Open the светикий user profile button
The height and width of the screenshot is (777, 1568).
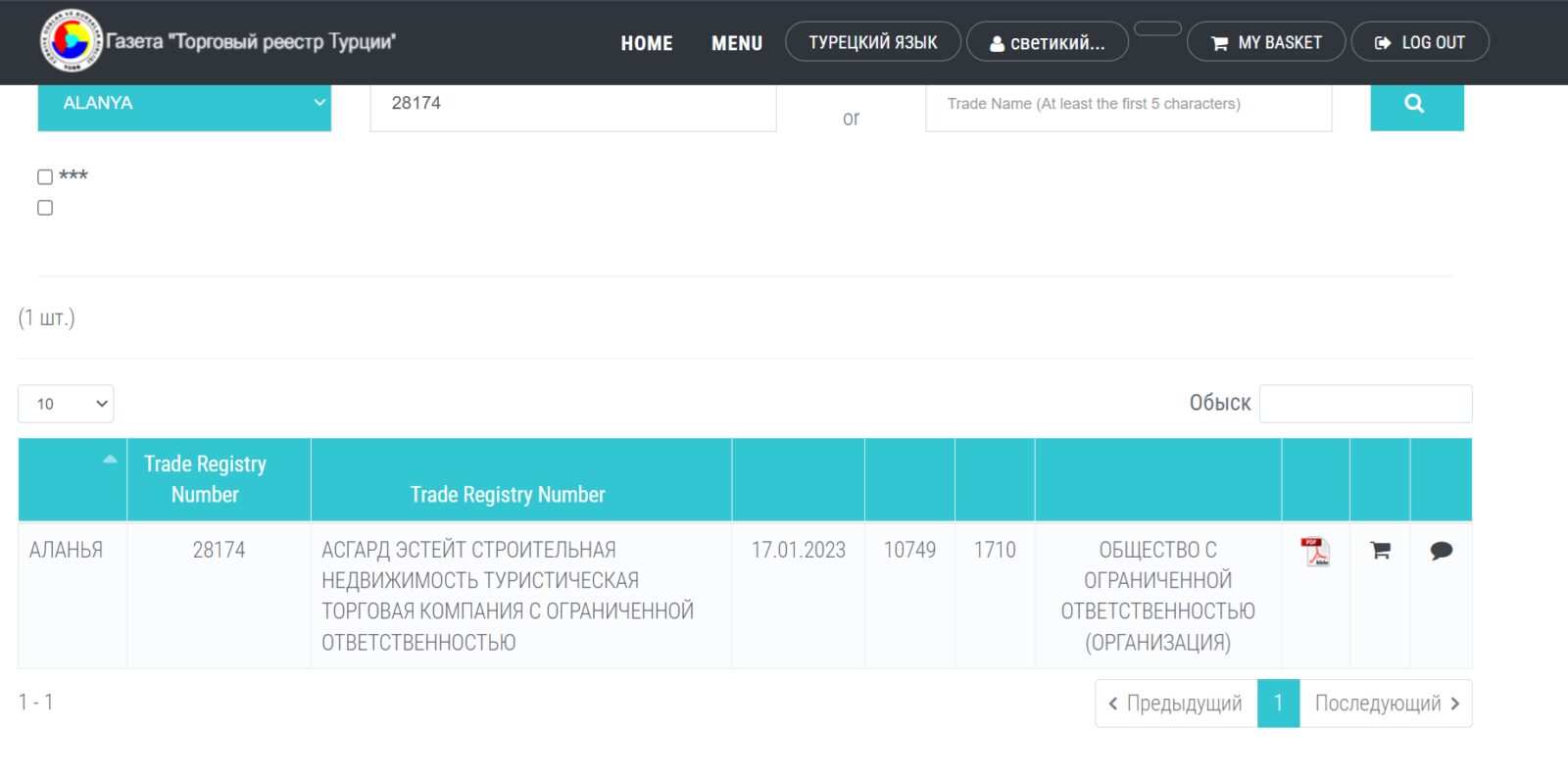tap(1047, 42)
